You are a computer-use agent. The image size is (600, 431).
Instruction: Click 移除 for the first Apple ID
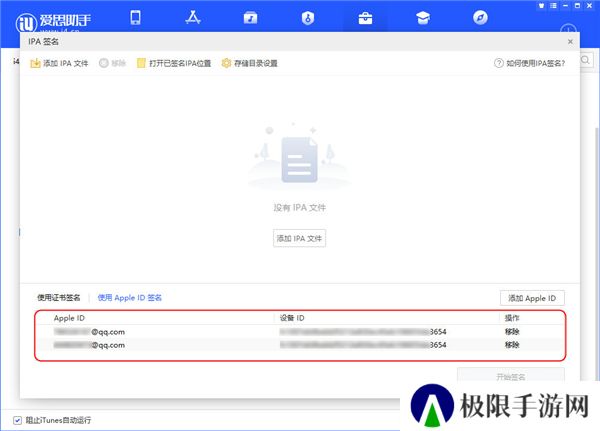(x=512, y=331)
